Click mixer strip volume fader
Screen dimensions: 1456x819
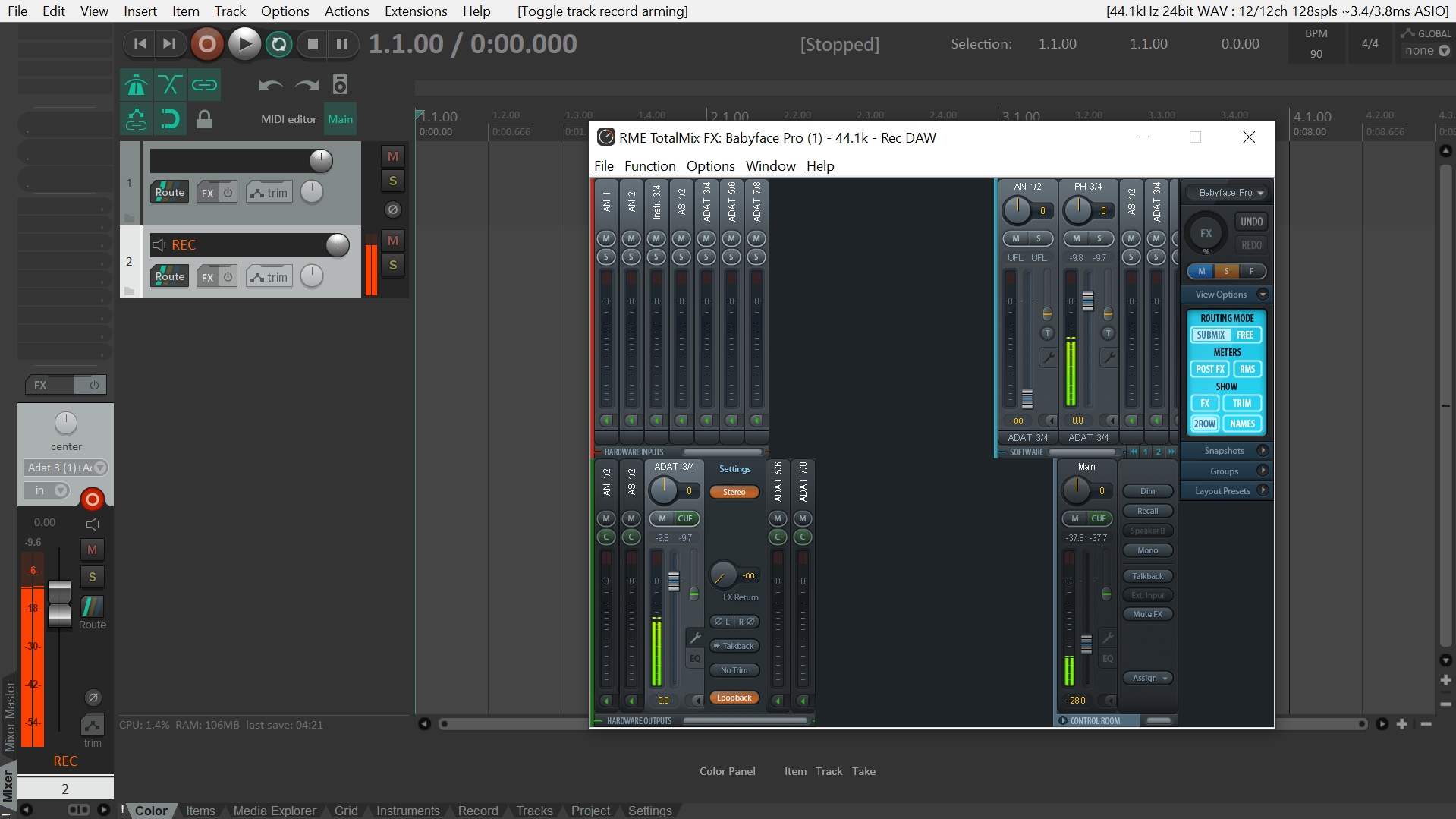coord(59,603)
